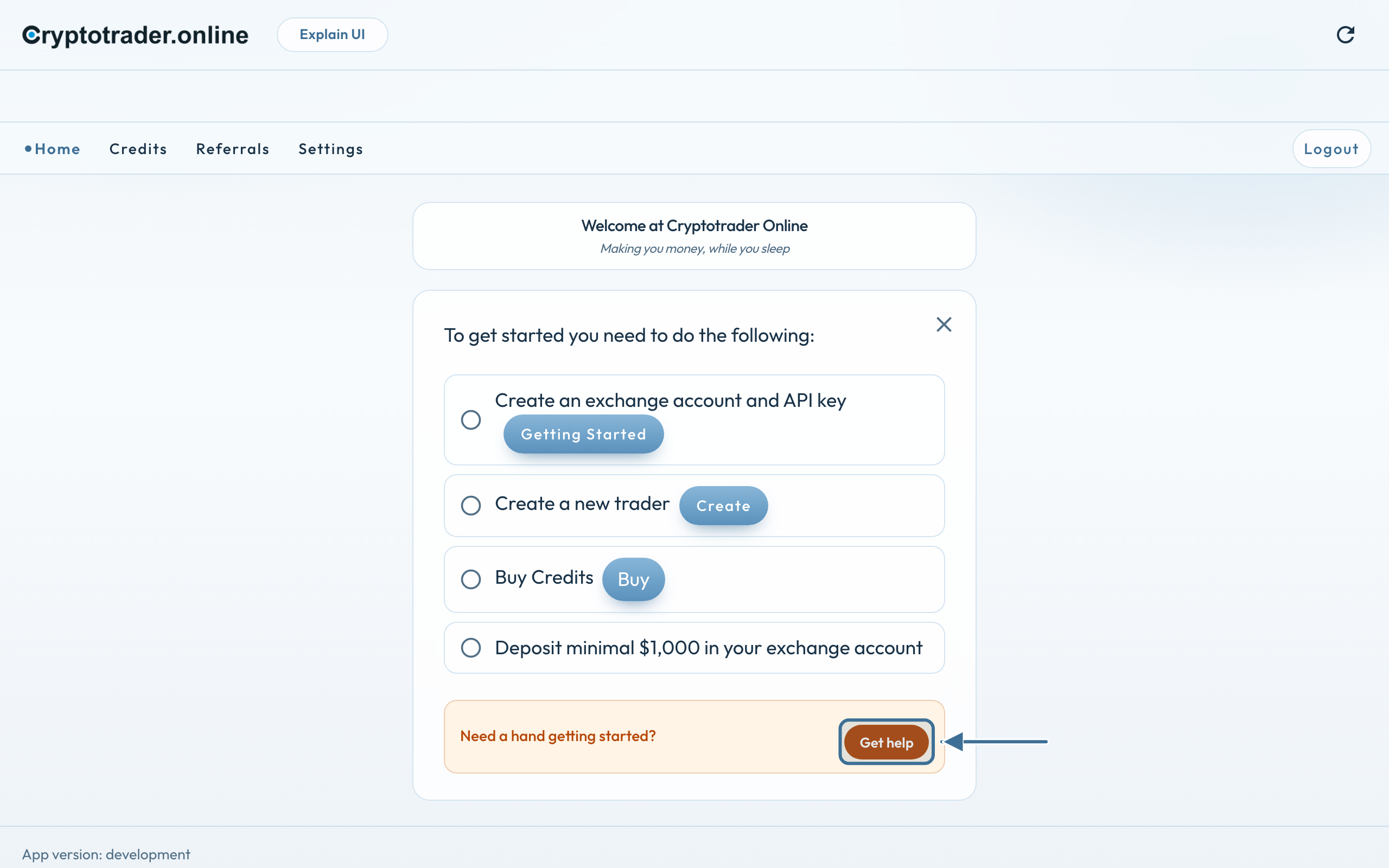Click the refresh icon in the header
Viewport: 1389px width, 868px height.
coord(1346,35)
